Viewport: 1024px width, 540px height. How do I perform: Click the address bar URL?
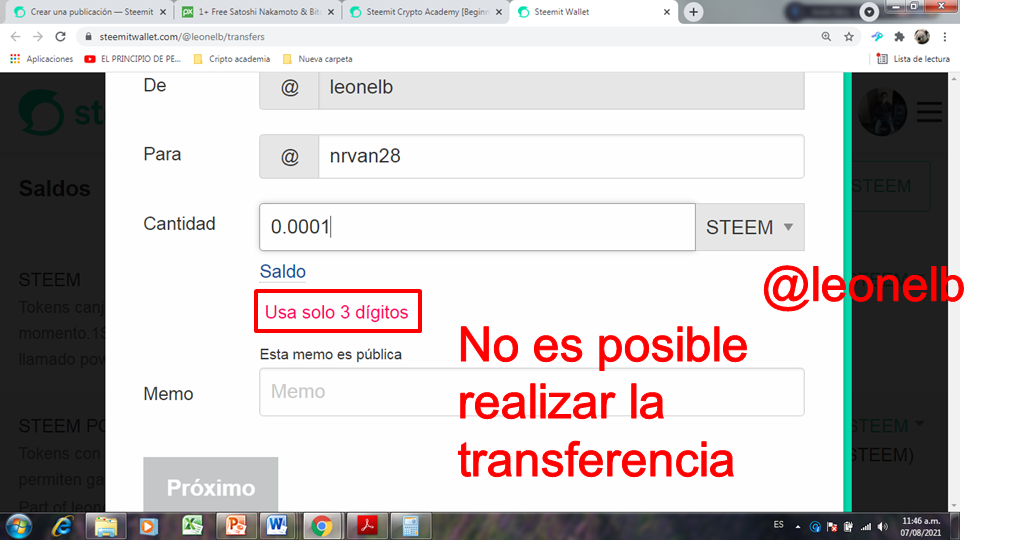click(x=182, y=37)
